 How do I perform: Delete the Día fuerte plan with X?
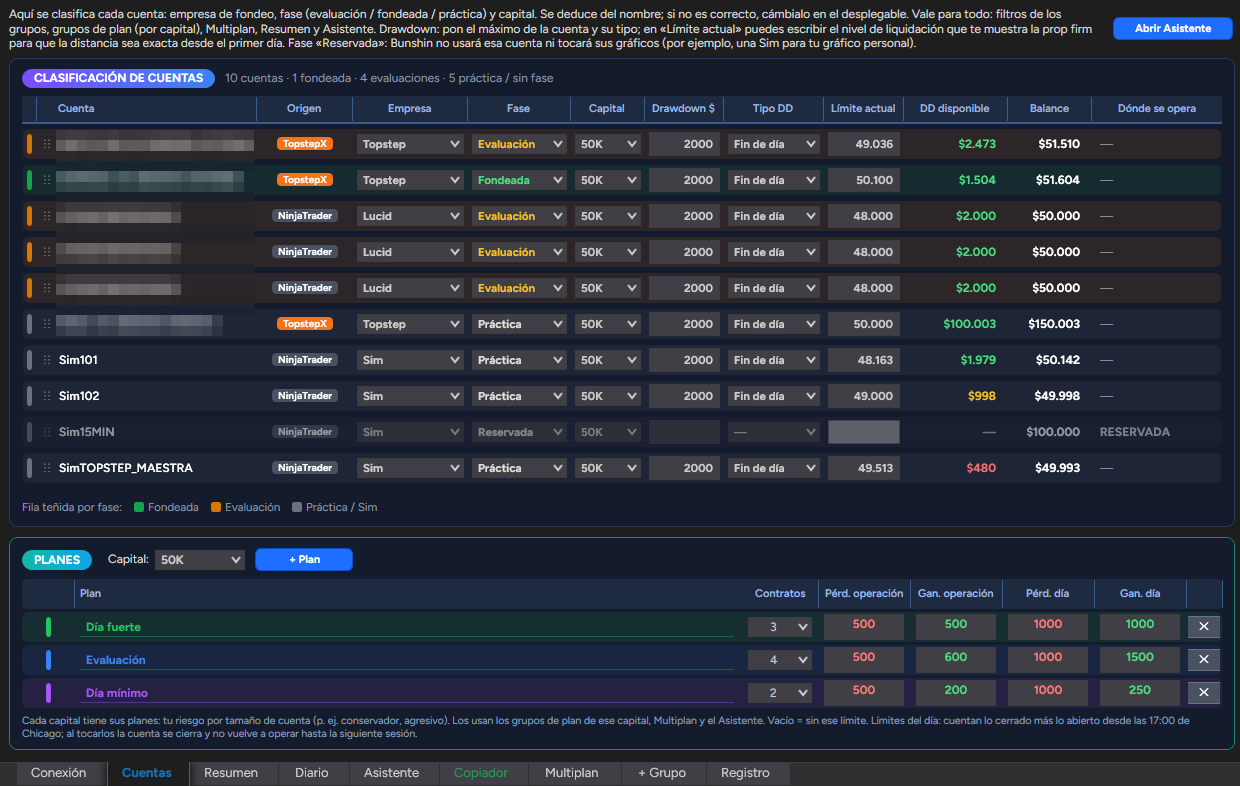1203,627
